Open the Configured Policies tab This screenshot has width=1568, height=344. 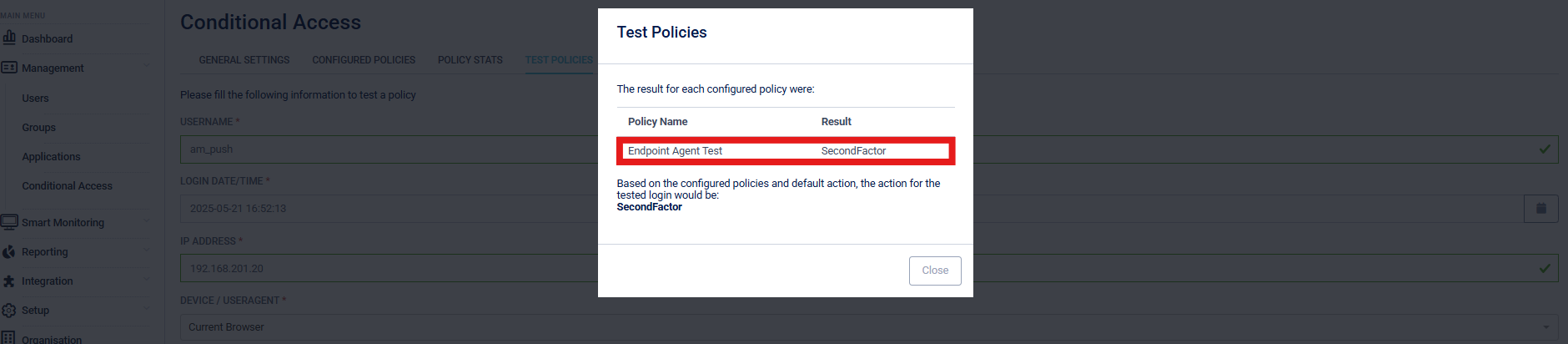tap(364, 60)
